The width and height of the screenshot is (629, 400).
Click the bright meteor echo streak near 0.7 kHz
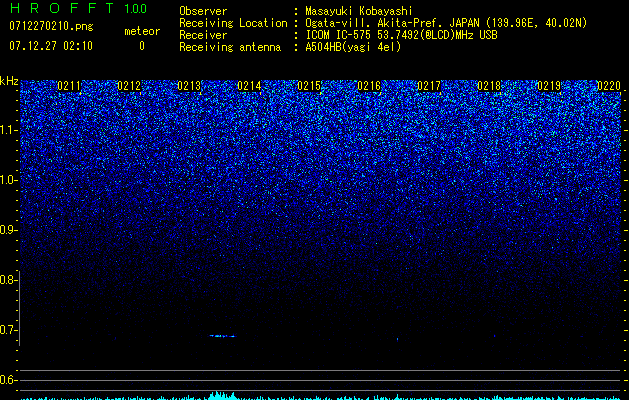[x=223, y=336]
